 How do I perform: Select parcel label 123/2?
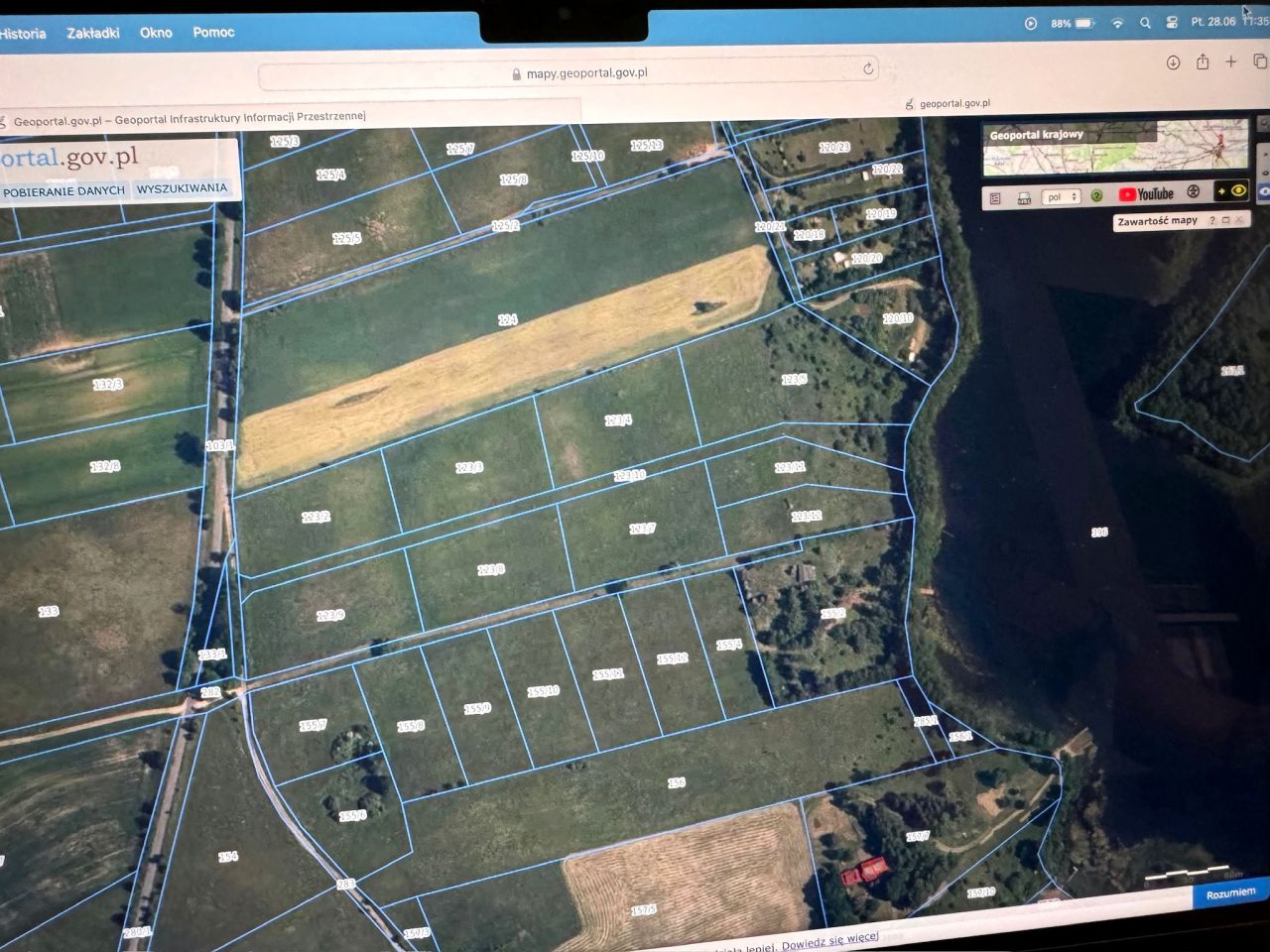316,517
